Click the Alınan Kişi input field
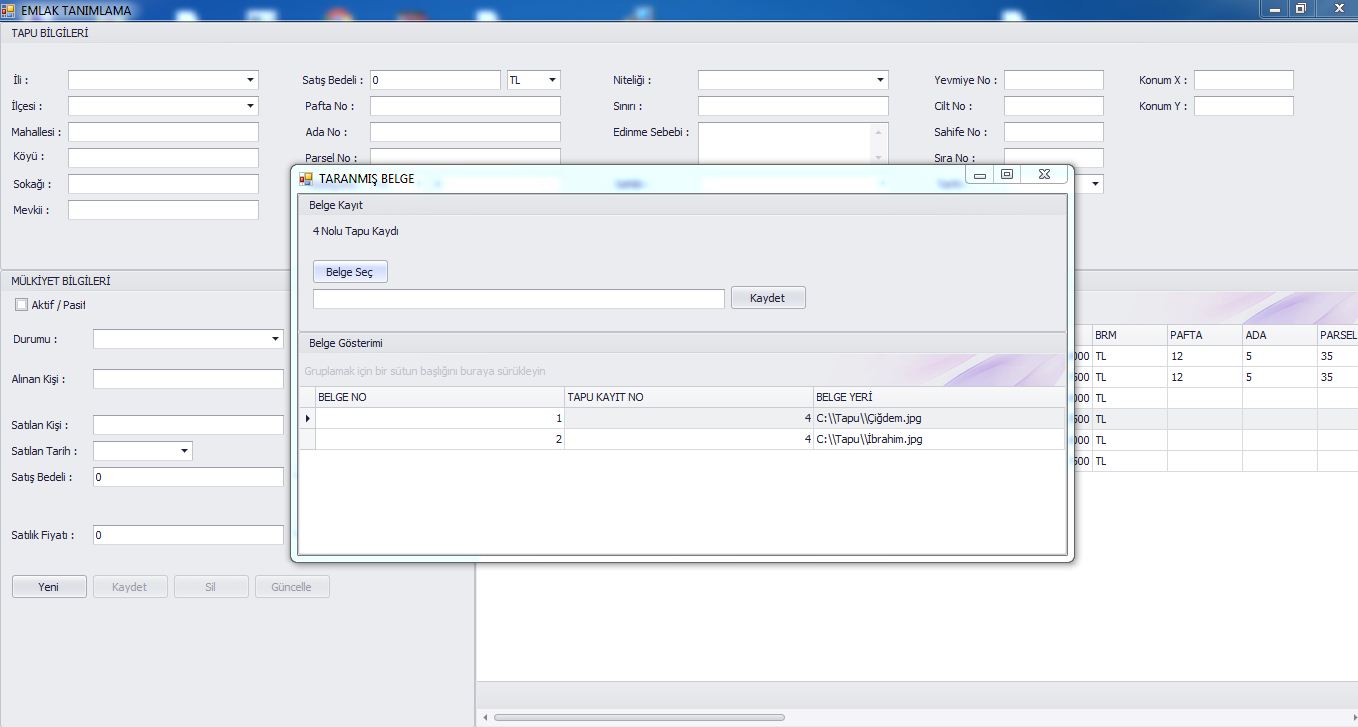The image size is (1358, 727). 188,379
